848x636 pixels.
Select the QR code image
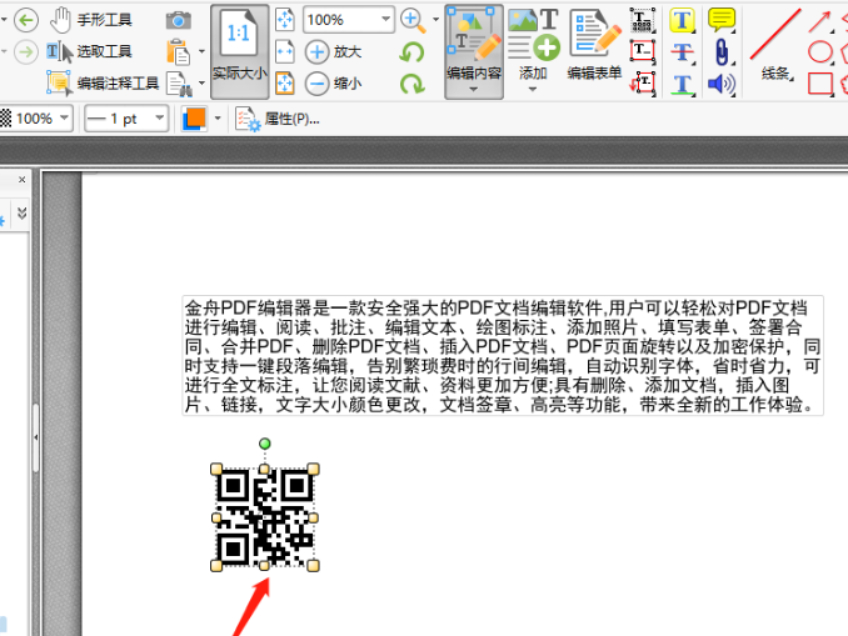[264, 518]
